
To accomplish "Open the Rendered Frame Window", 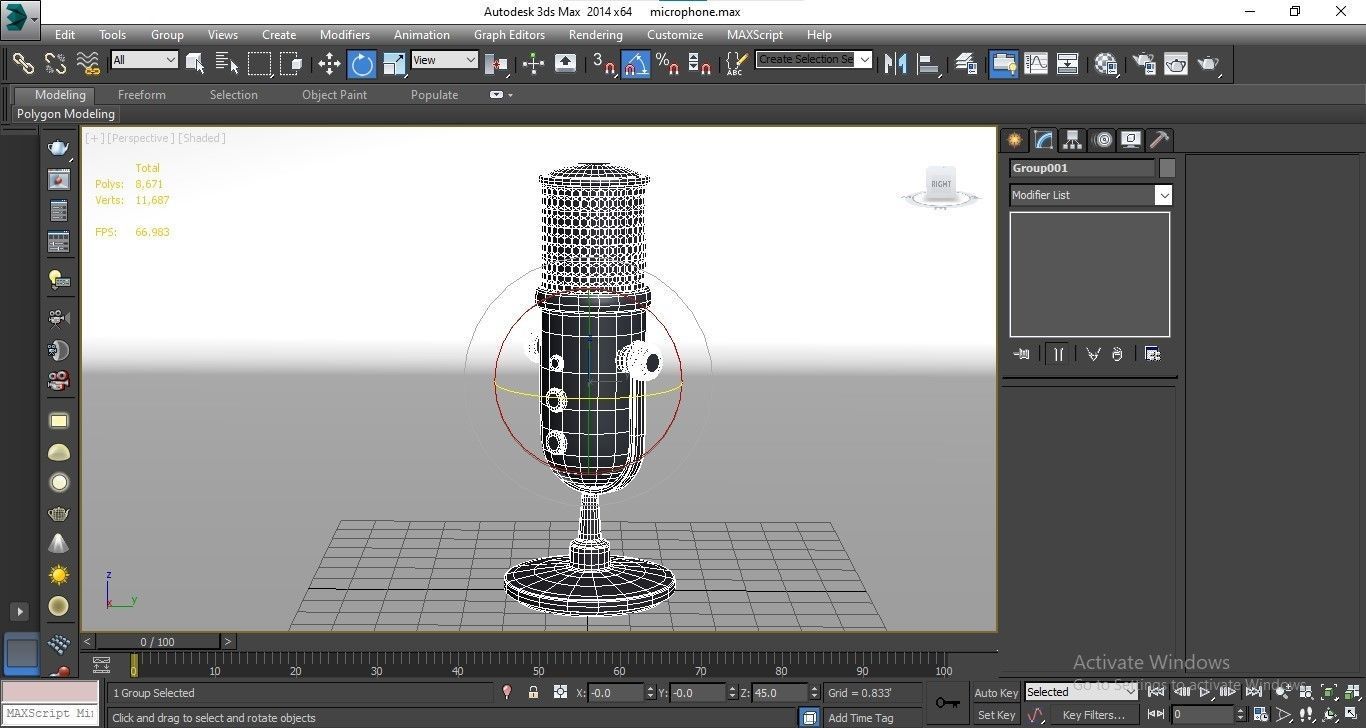I will [x=1176, y=64].
